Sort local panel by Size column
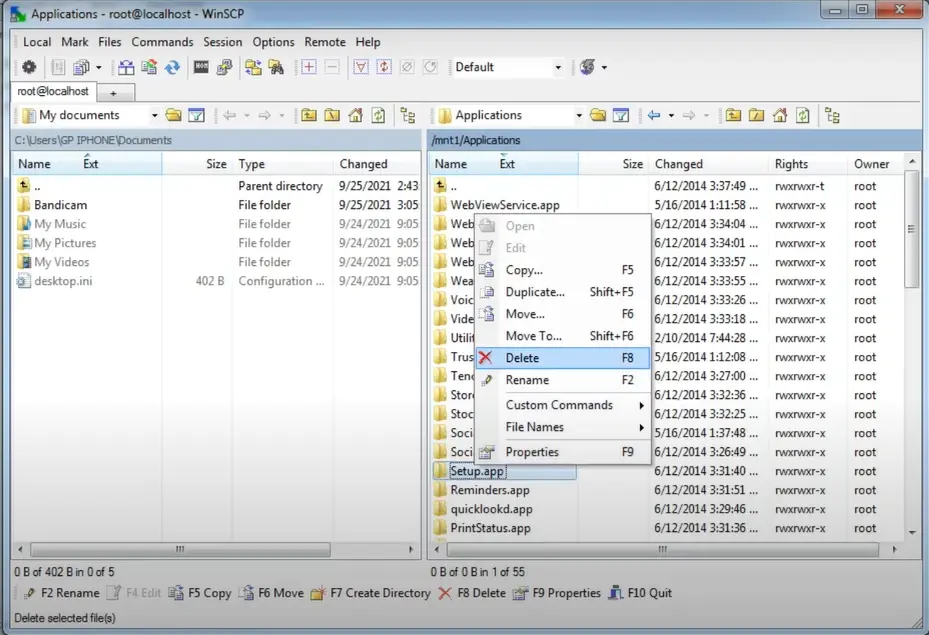929x635 pixels. point(197,164)
